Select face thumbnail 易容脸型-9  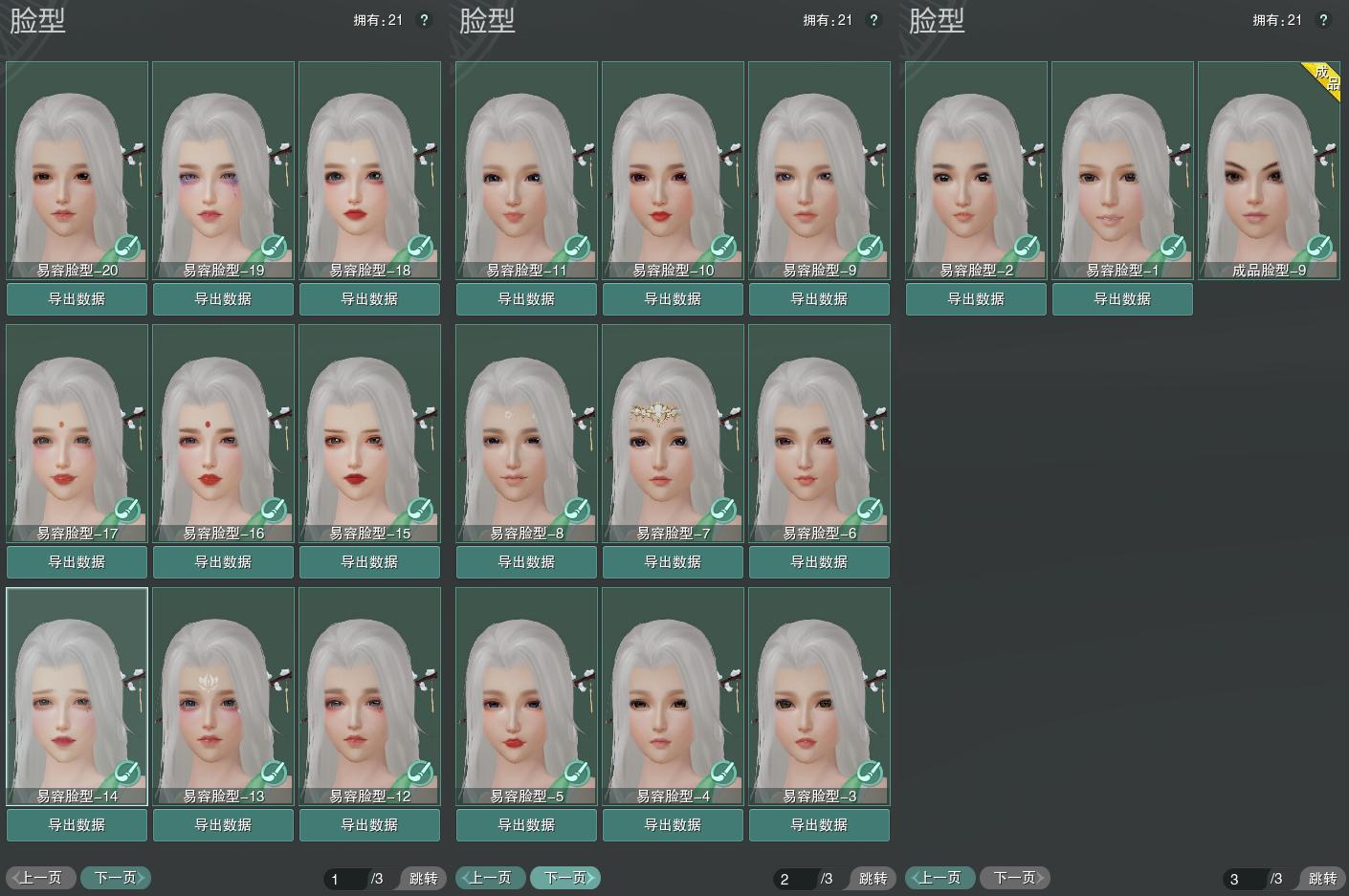coord(819,170)
